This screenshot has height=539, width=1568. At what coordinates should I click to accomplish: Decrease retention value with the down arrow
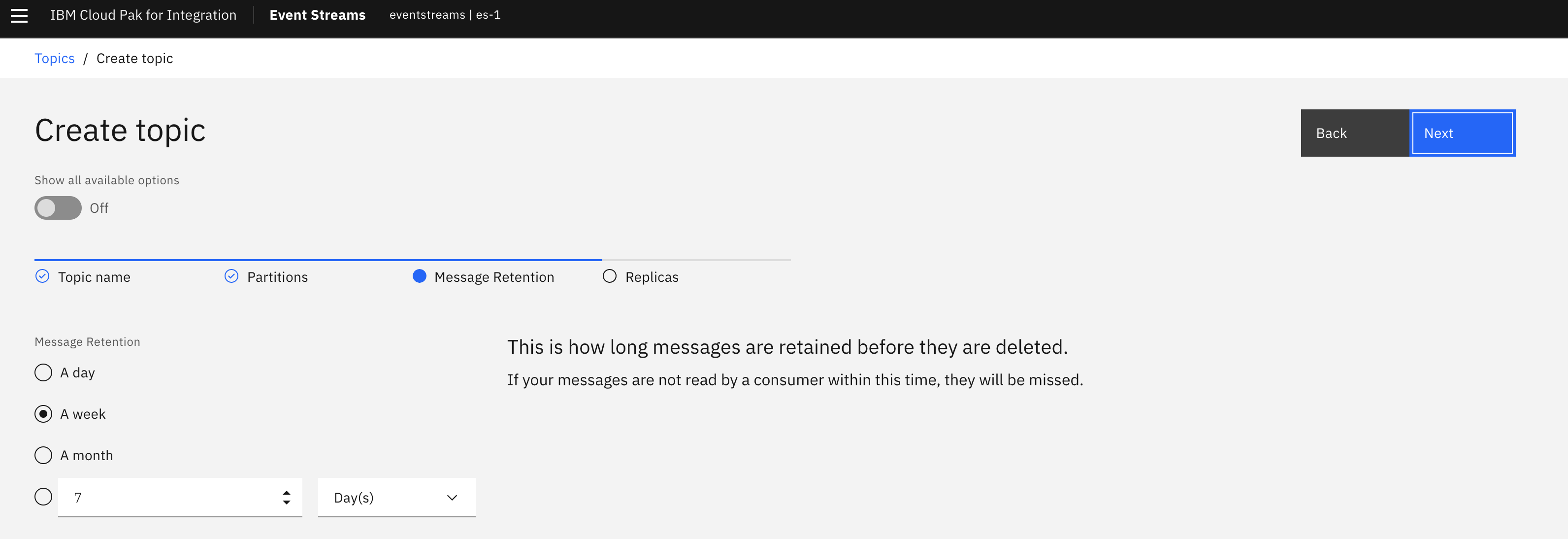click(286, 503)
